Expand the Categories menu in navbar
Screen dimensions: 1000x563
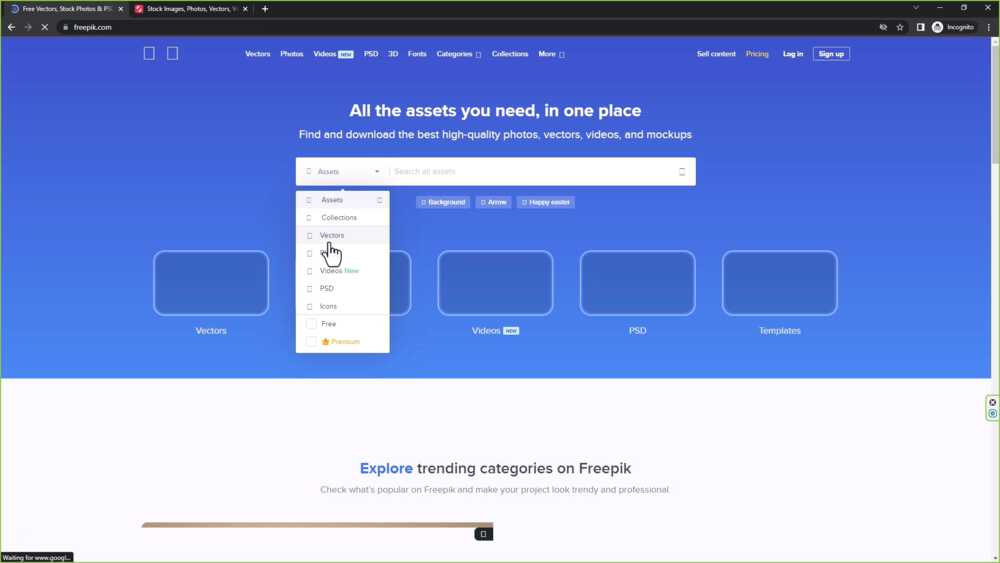459,54
